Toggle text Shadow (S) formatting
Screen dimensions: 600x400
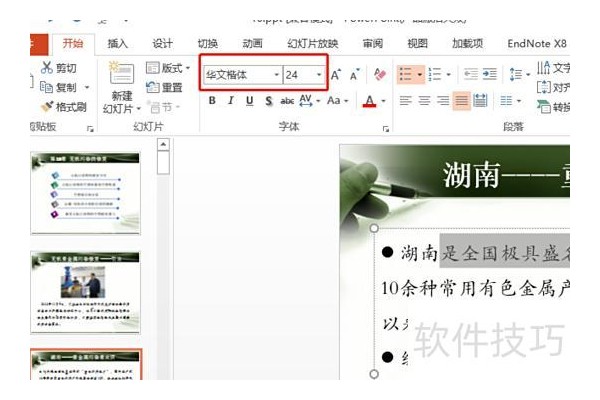[x=269, y=101]
